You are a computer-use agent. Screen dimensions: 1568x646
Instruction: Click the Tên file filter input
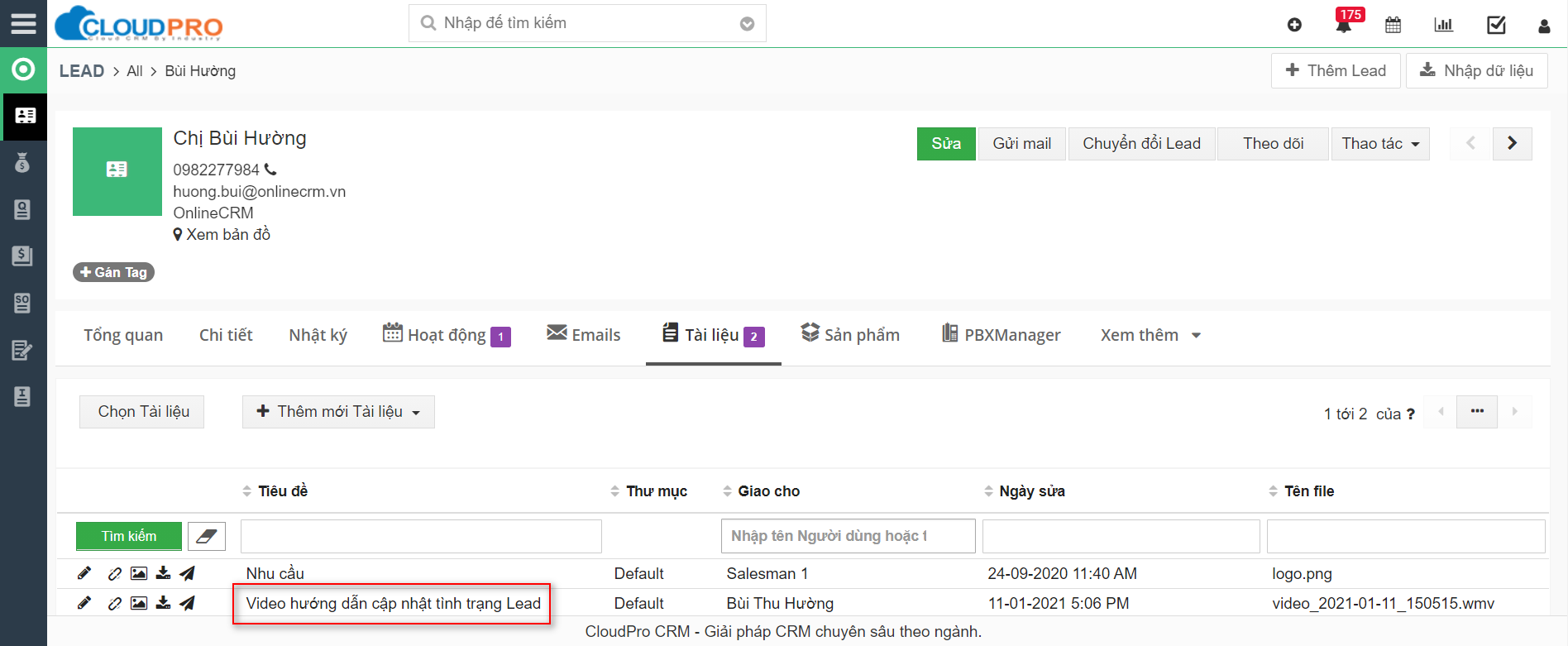pos(1405,536)
